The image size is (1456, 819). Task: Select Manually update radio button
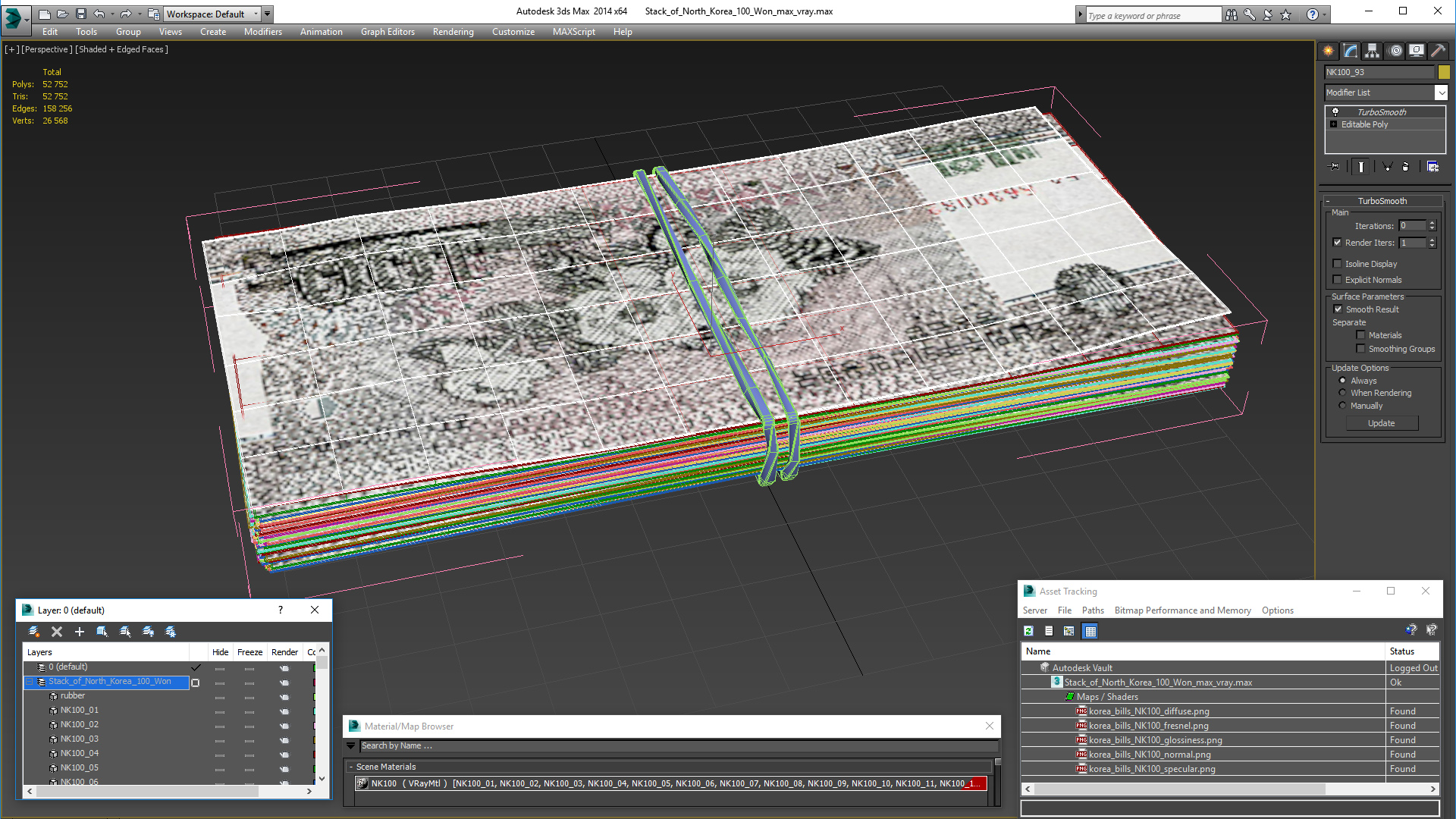pyautogui.click(x=1343, y=406)
